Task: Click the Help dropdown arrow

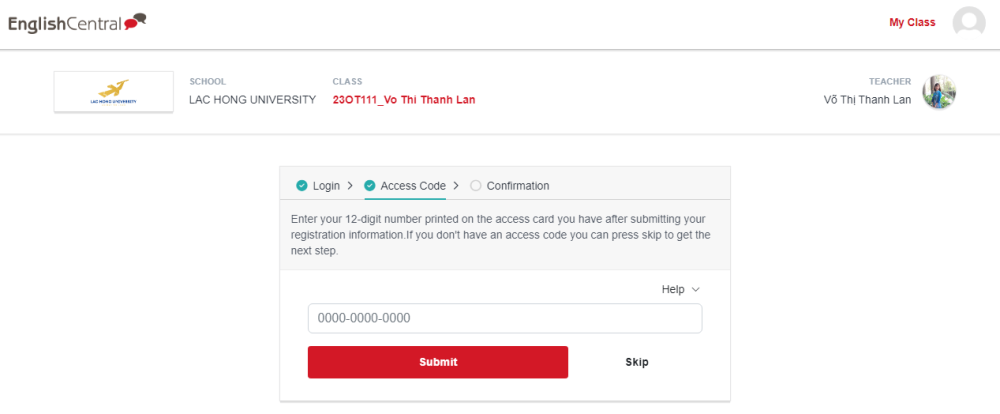Action: (696, 290)
